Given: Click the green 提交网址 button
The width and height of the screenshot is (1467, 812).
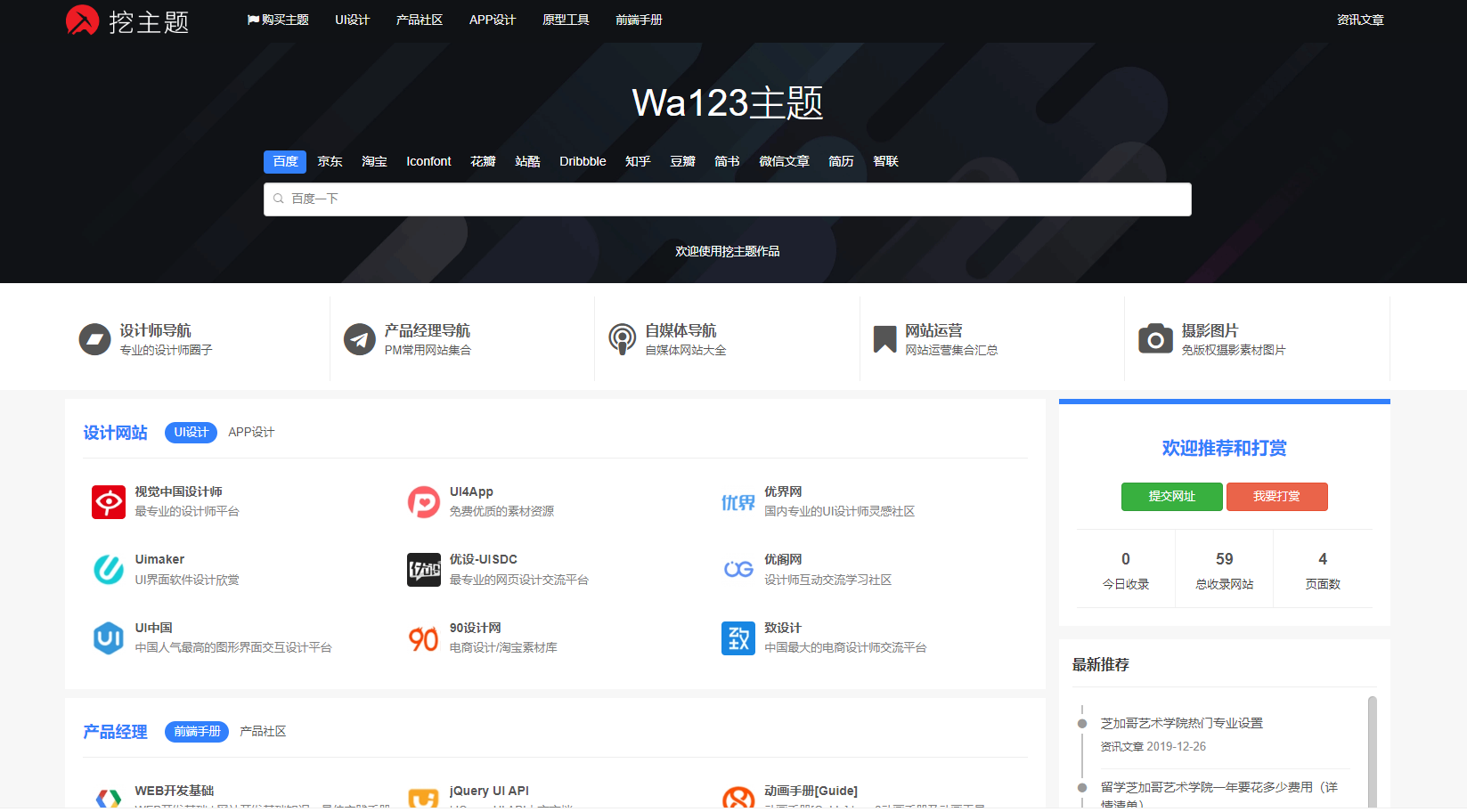Looking at the screenshot, I should tap(1171, 497).
